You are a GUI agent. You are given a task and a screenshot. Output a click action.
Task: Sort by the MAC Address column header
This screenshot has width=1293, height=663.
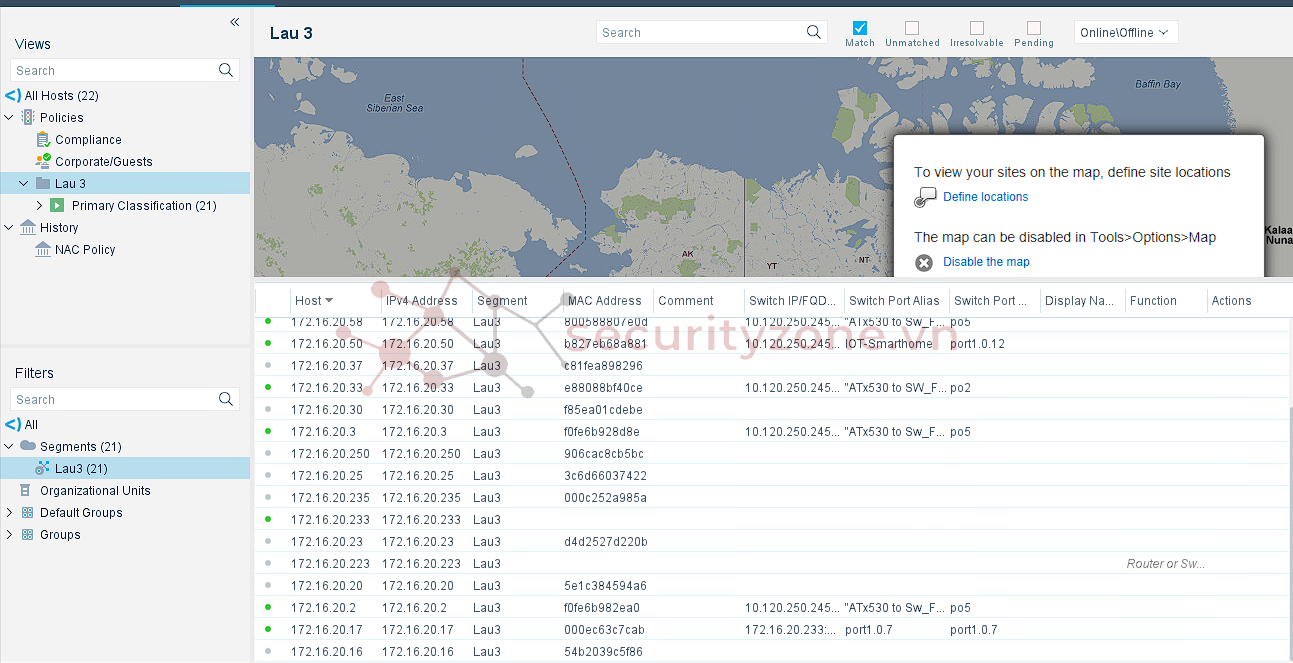pos(605,301)
